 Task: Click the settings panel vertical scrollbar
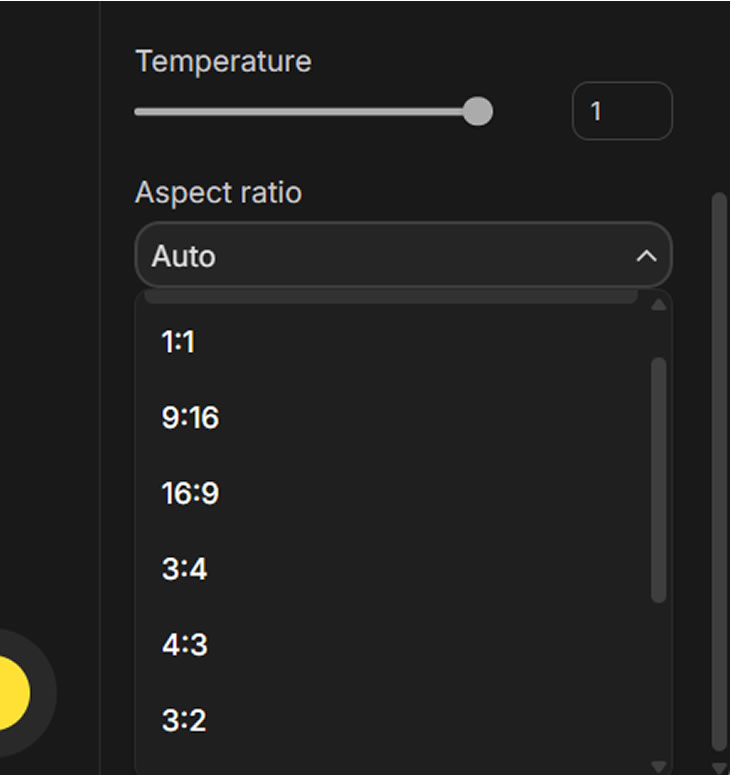[718, 470]
